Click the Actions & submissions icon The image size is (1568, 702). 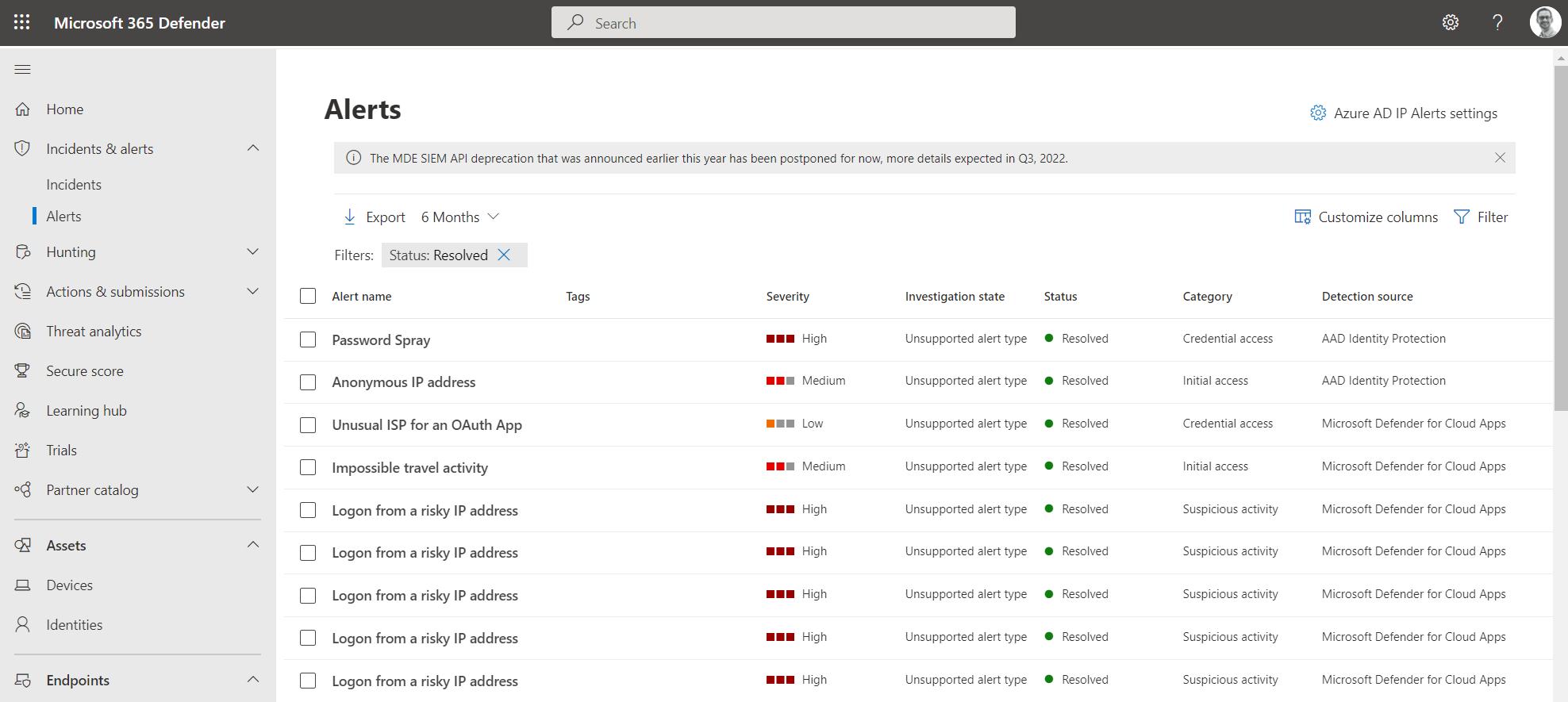pyautogui.click(x=23, y=292)
